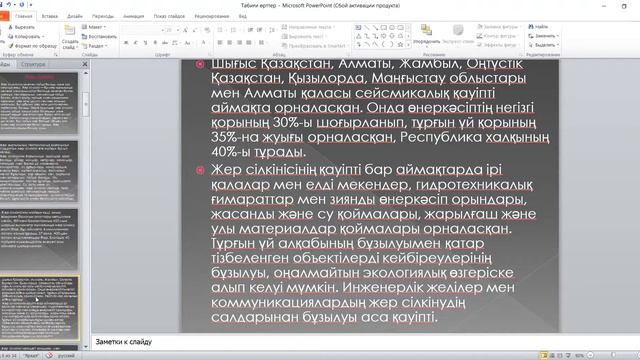The height and width of the screenshot is (360, 640).
Task: Open the orange File tab
Action: [x=4, y=16]
